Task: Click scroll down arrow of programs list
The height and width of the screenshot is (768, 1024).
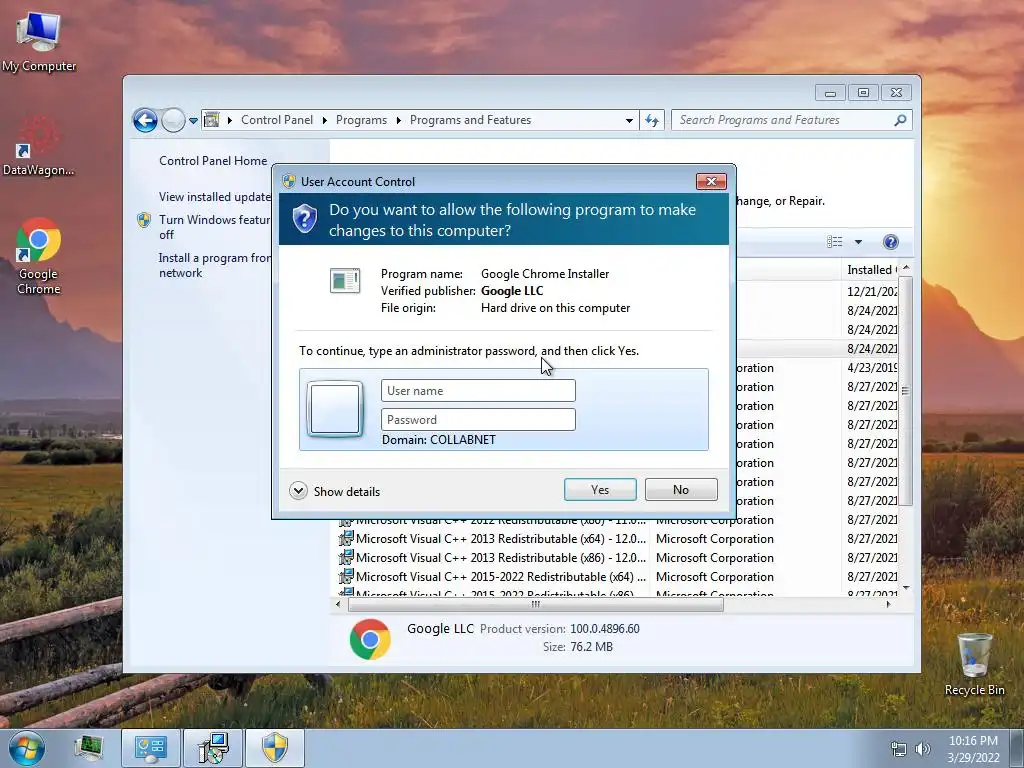Action: pos(906,588)
